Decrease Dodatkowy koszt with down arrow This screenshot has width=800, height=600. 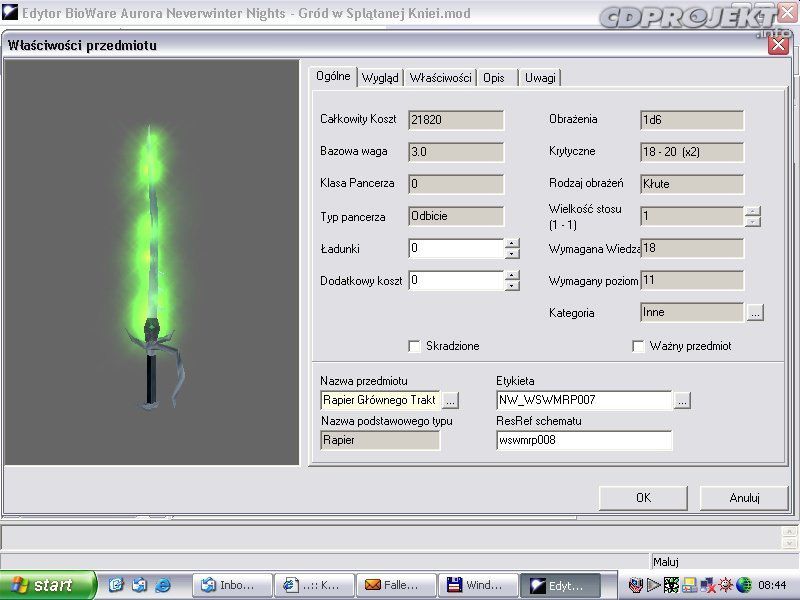pyautogui.click(x=512, y=286)
